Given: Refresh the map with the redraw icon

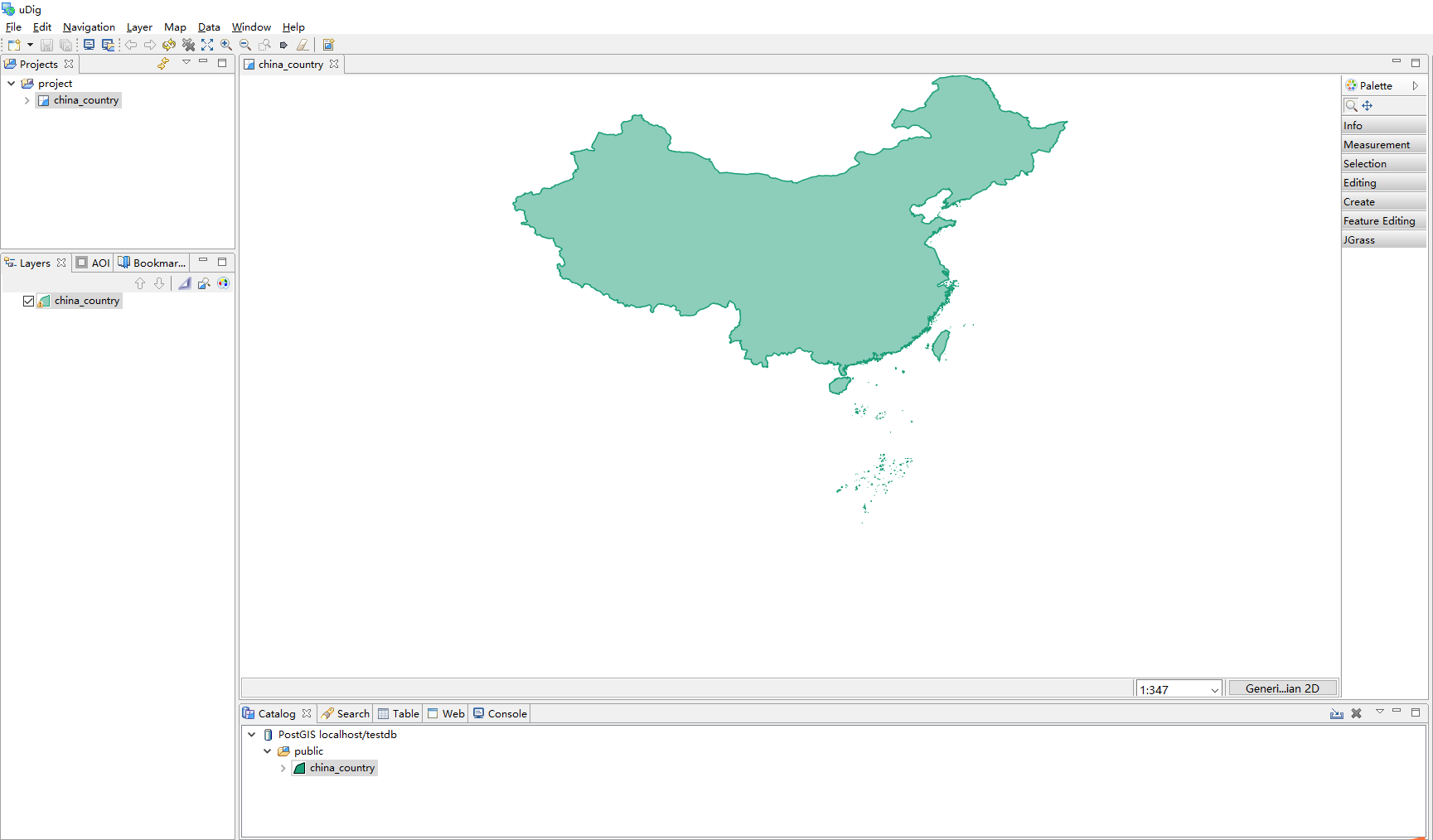Looking at the screenshot, I should (168, 45).
